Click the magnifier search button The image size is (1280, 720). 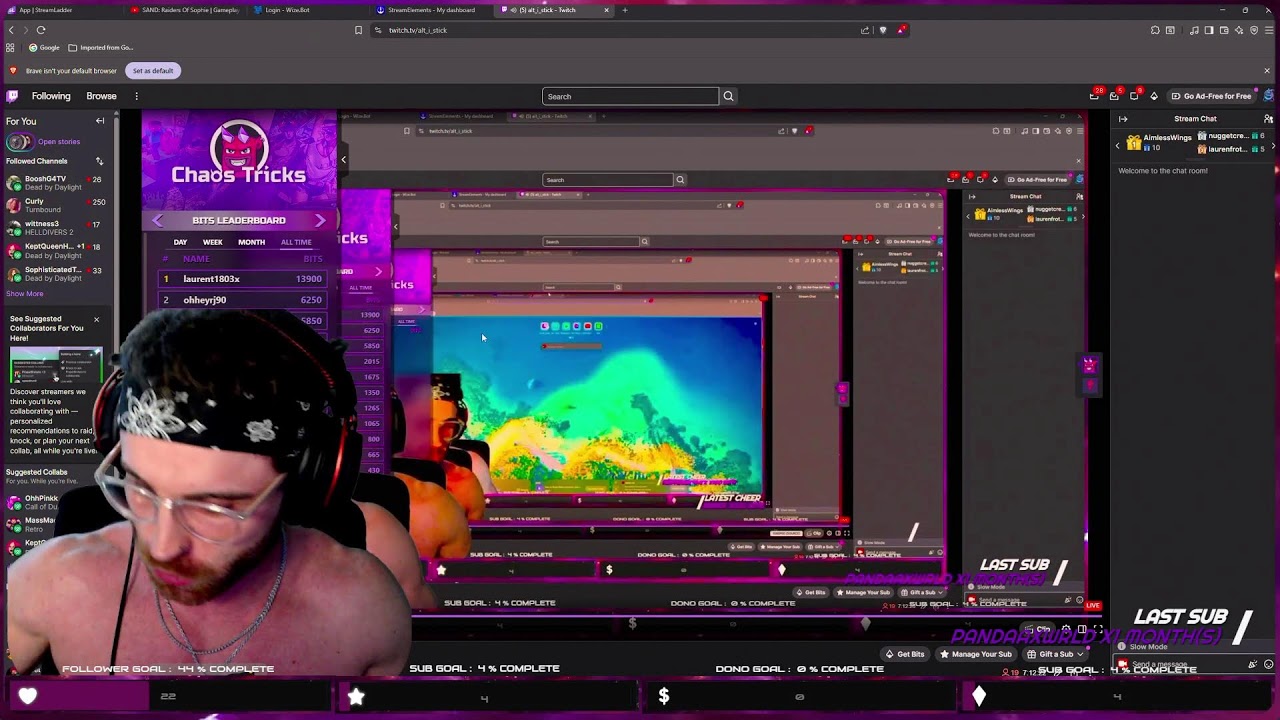coord(728,96)
